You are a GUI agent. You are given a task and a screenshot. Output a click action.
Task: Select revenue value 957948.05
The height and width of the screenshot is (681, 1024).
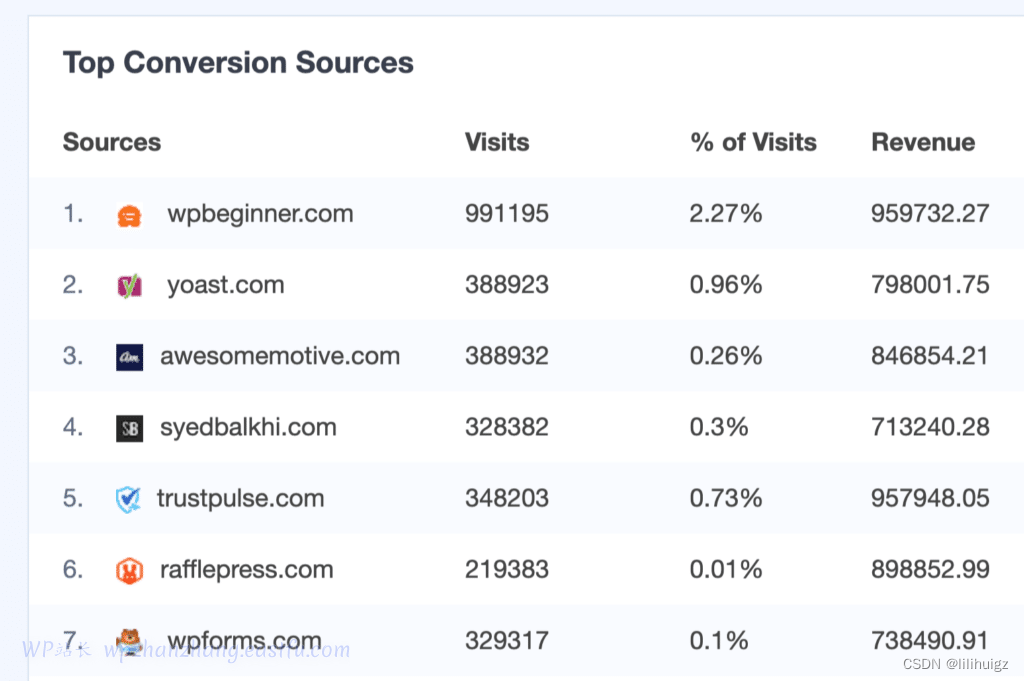coord(930,498)
